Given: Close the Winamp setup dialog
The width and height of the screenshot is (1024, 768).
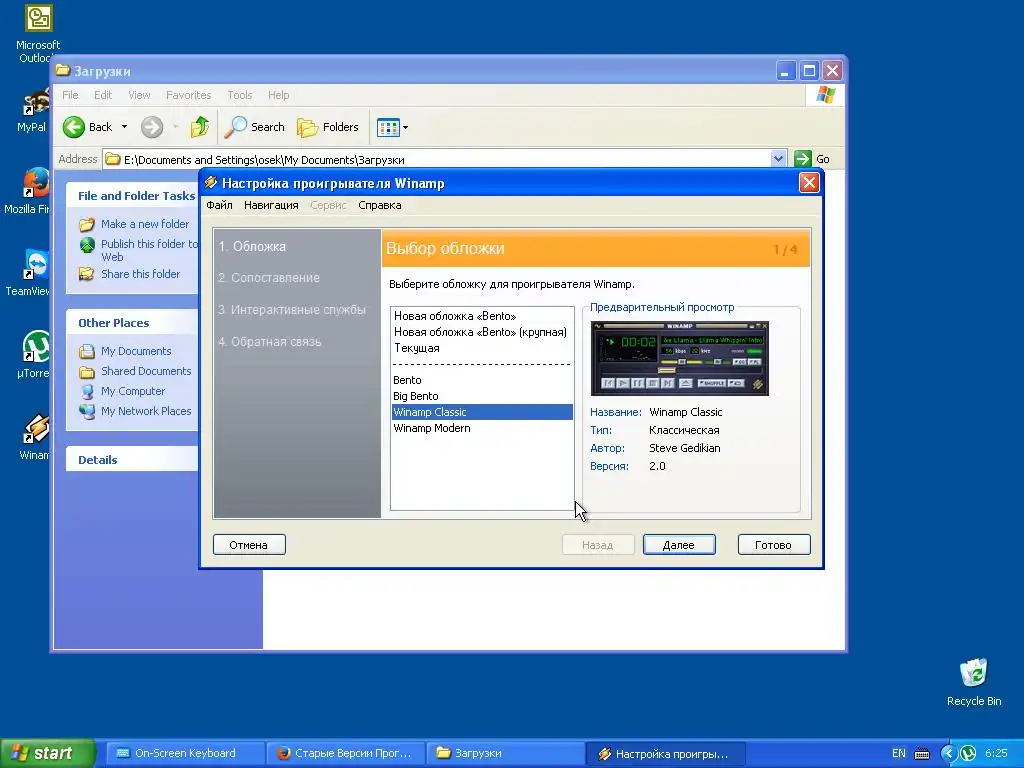Looking at the screenshot, I should click(x=808, y=183).
